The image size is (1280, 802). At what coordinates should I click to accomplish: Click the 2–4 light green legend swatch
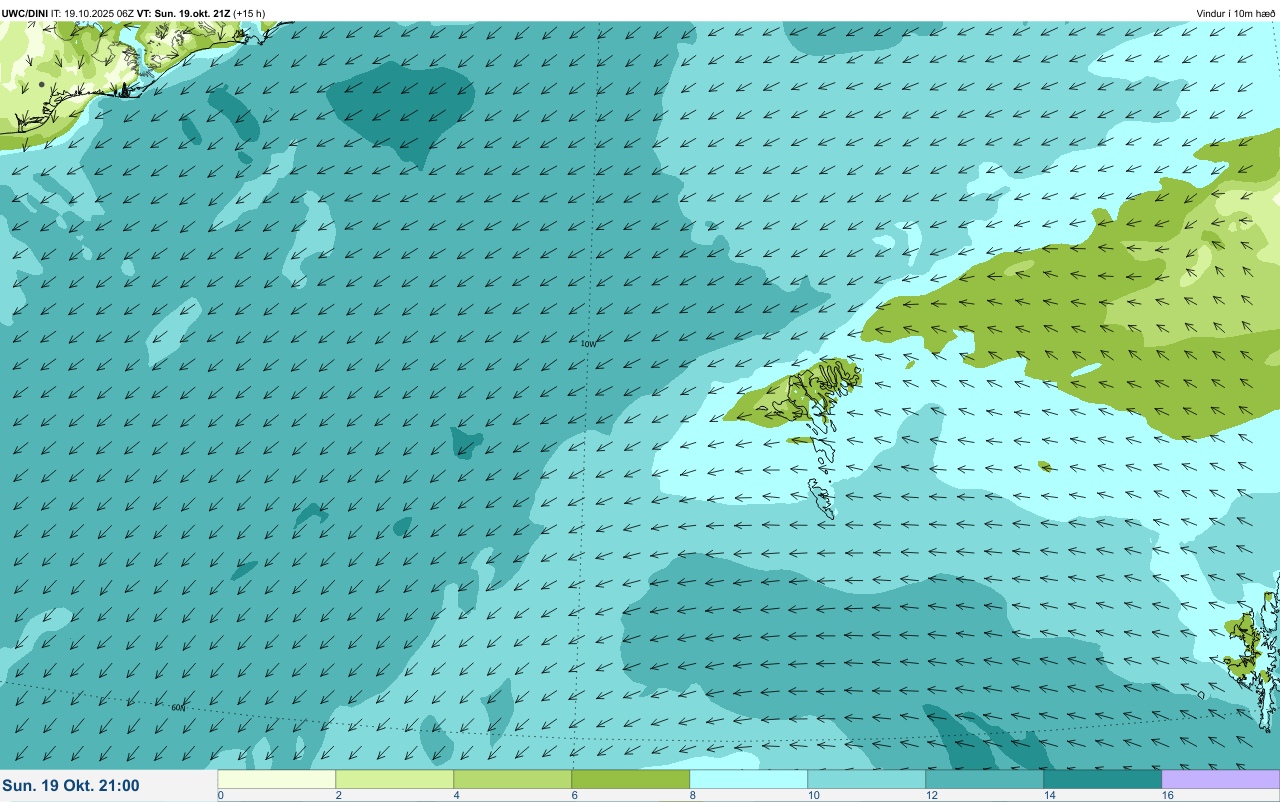pos(395,779)
